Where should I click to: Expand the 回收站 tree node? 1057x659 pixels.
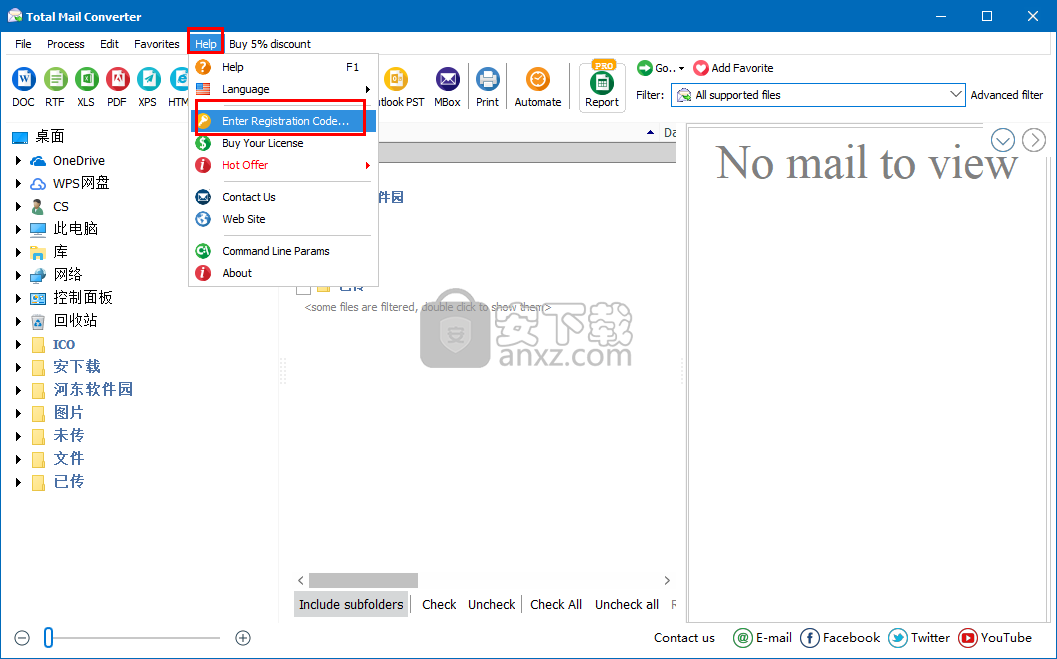tap(18, 321)
